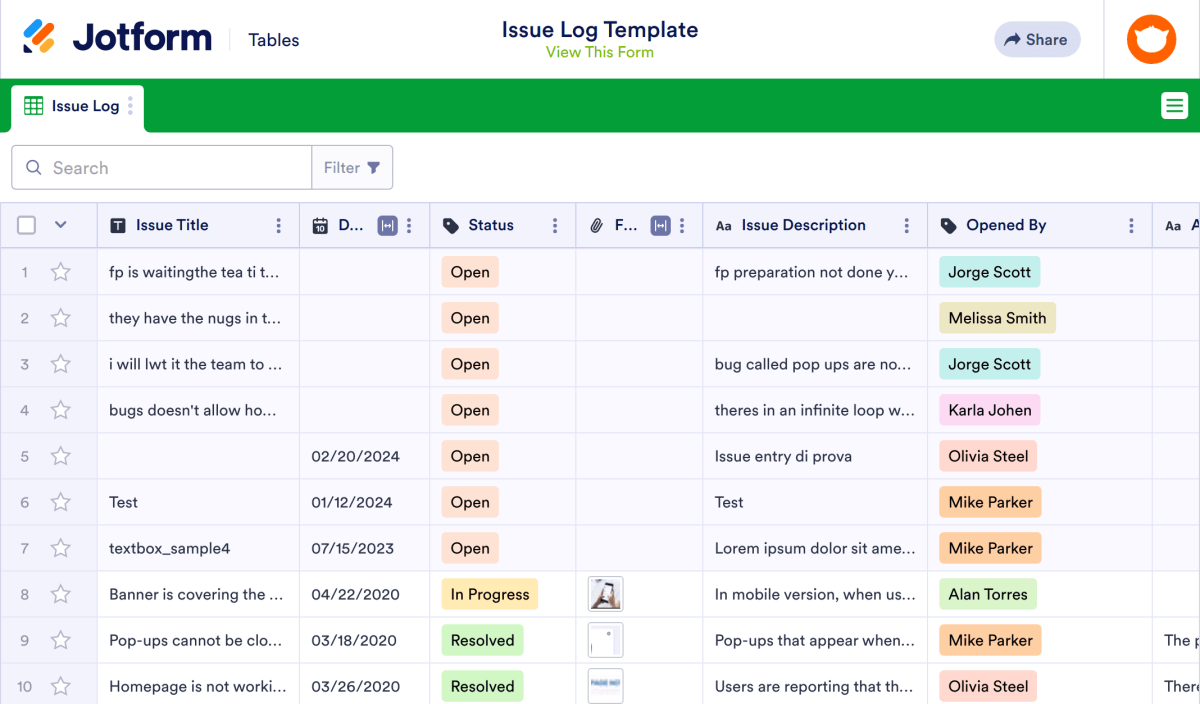The height and width of the screenshot is (704, 1200).
Task: Click the tag icon on the Status column header
Action: [x=451, y=225]
